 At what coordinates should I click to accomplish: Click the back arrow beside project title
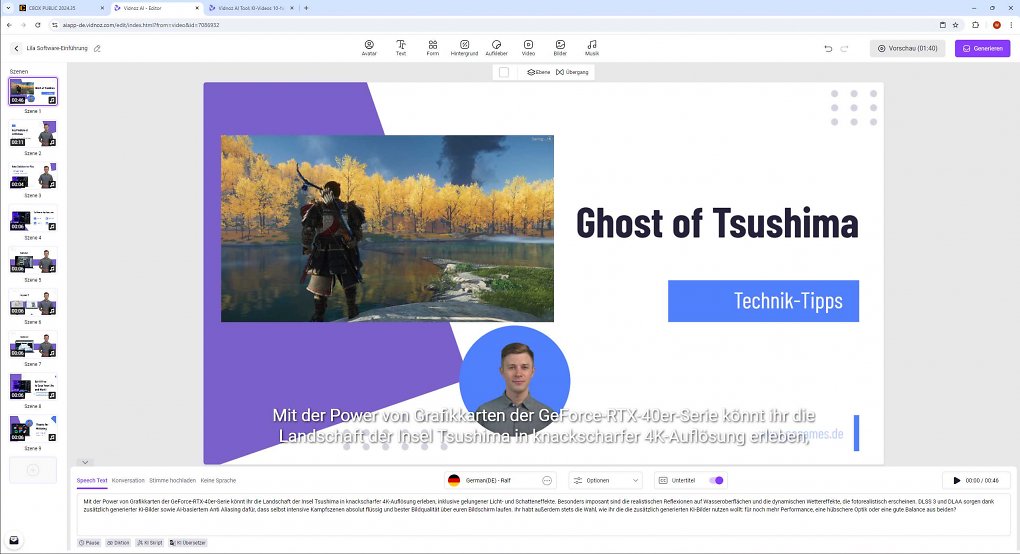[x=16, y=48]
